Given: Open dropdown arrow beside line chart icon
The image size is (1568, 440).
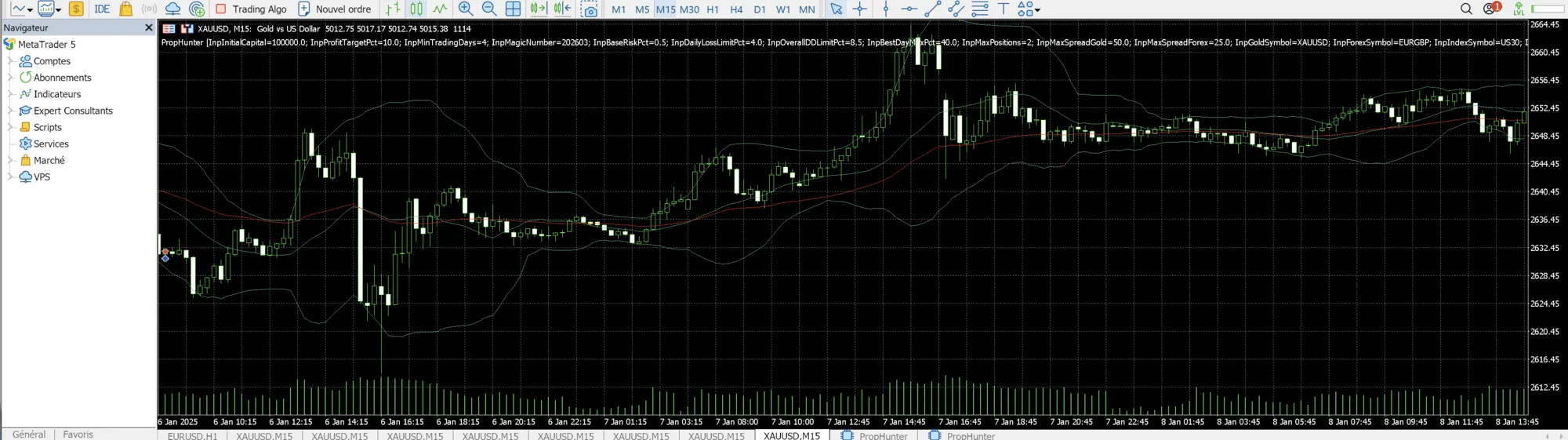Looking at the screenshot, I should point(30,9).
